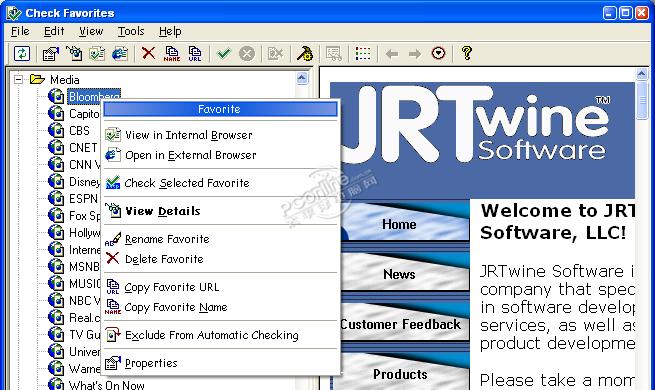Click the gray stop-check toolbar icon
Viewport: 655px width, 390px height.
pyautogui.click(x=247, y=53)
